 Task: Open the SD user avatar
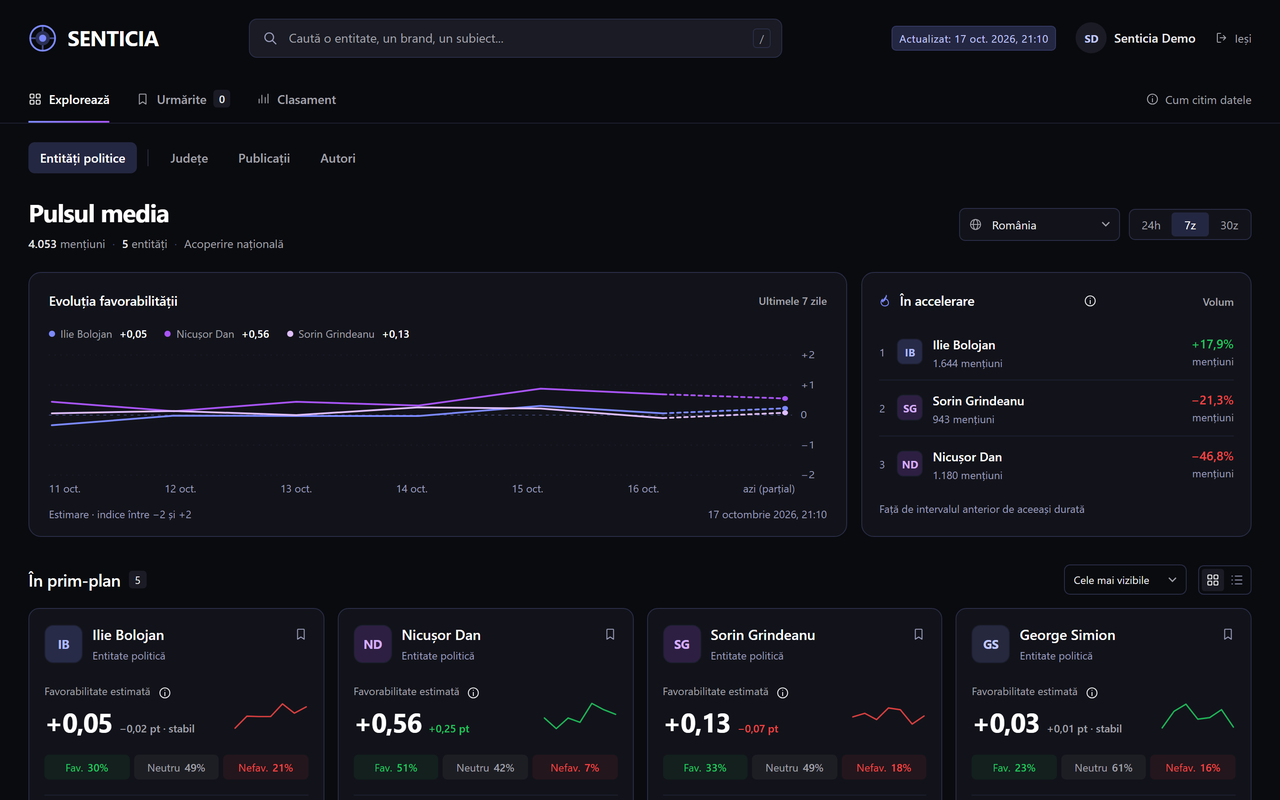(1091, 39)
